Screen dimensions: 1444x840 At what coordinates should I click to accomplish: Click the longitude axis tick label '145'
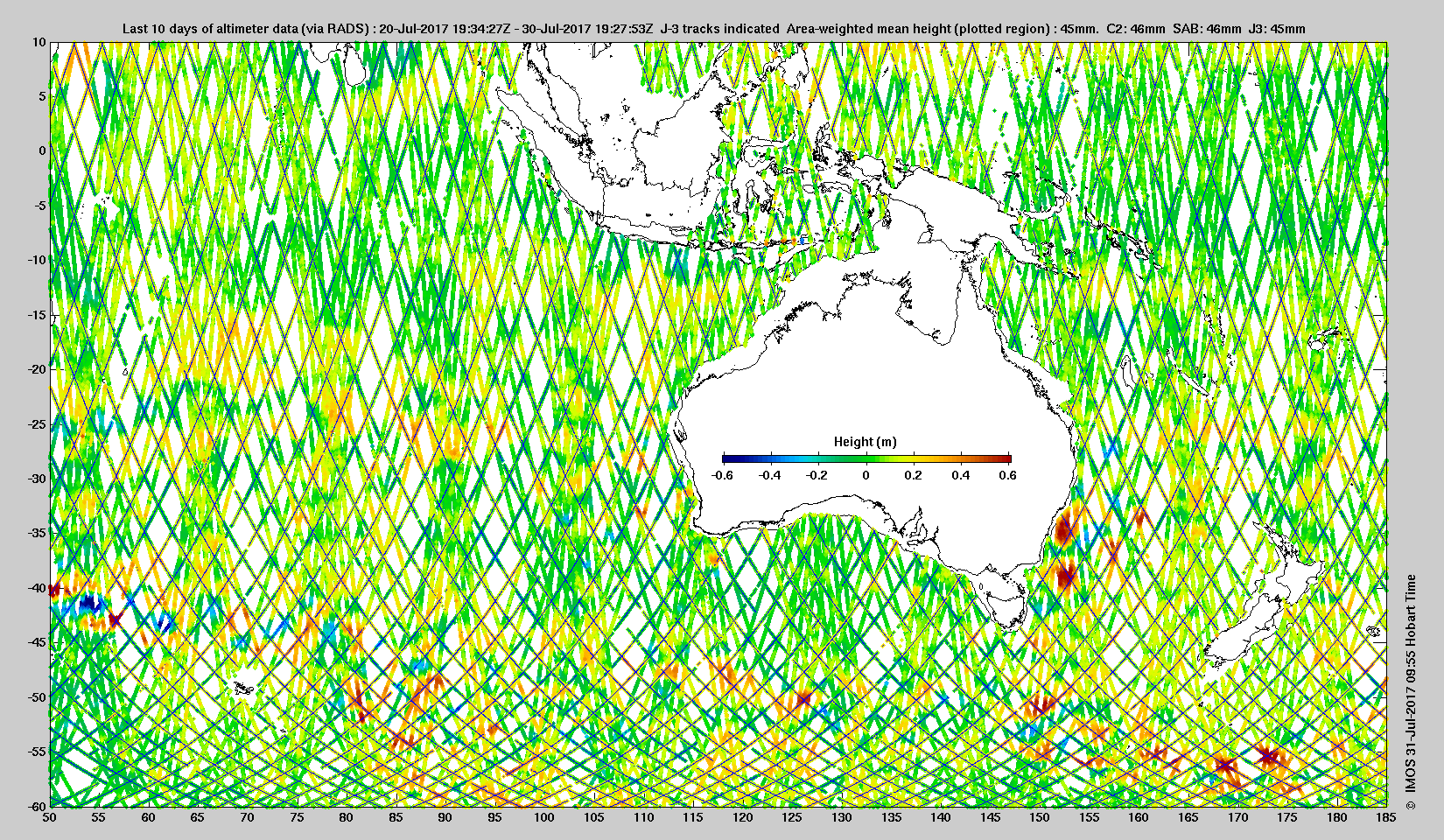click(991, 817)
